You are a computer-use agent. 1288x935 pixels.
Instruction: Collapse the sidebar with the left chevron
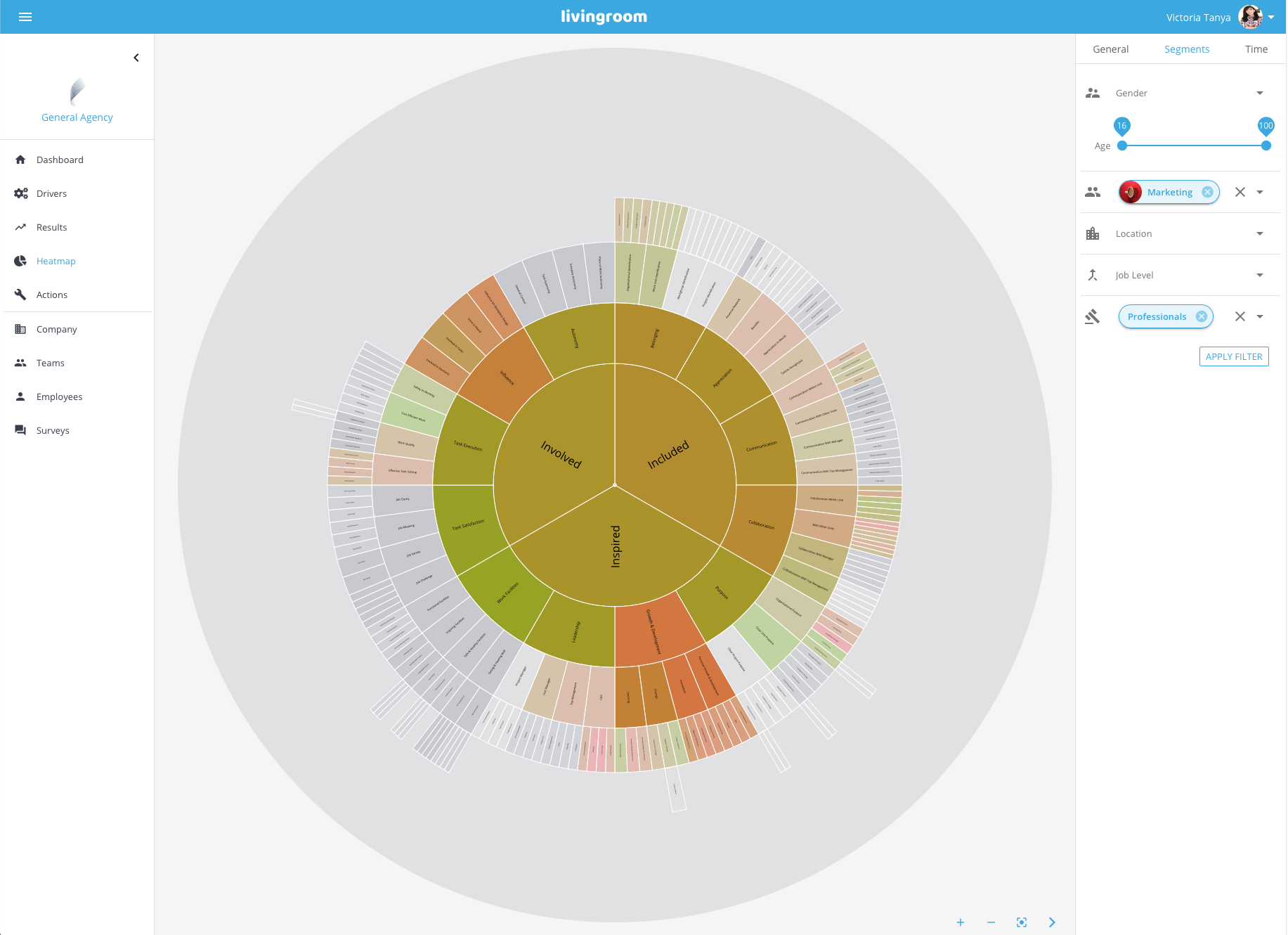[136, 58]
